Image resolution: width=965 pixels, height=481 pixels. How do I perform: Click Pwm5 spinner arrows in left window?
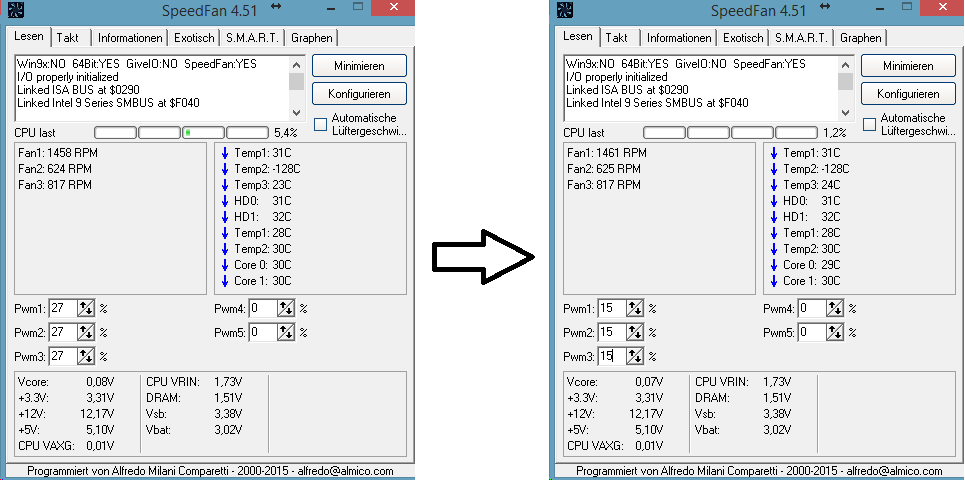286,332
